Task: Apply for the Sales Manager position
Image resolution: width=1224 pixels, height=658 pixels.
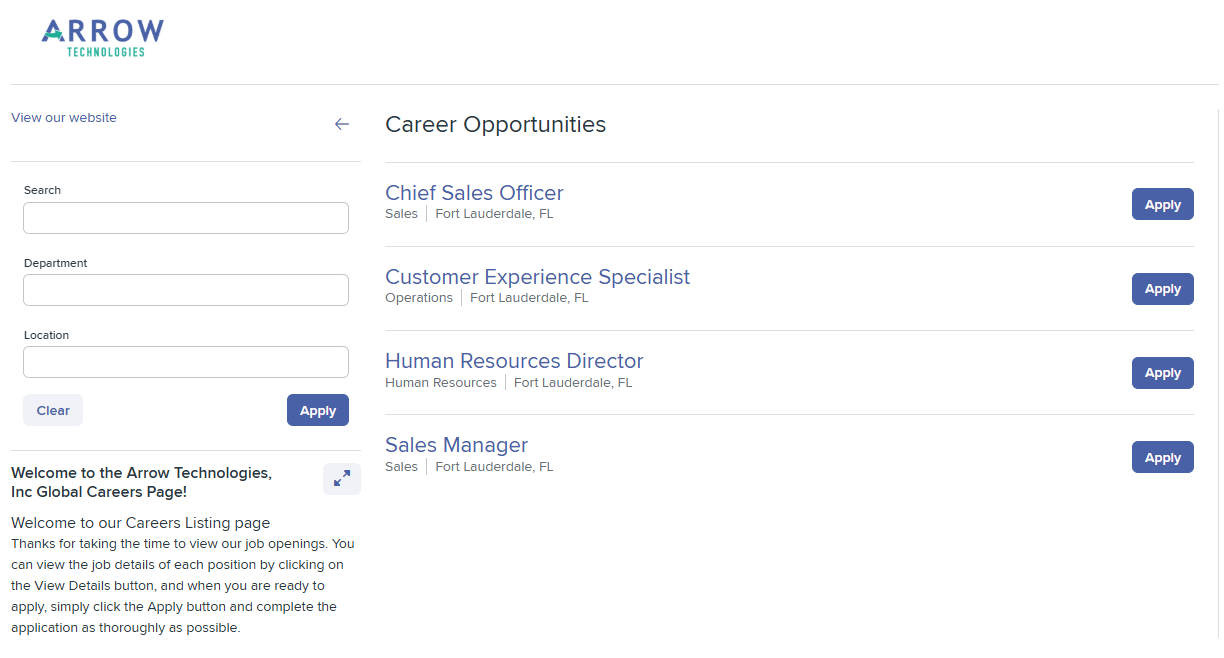Action: tap(1162, 457)
